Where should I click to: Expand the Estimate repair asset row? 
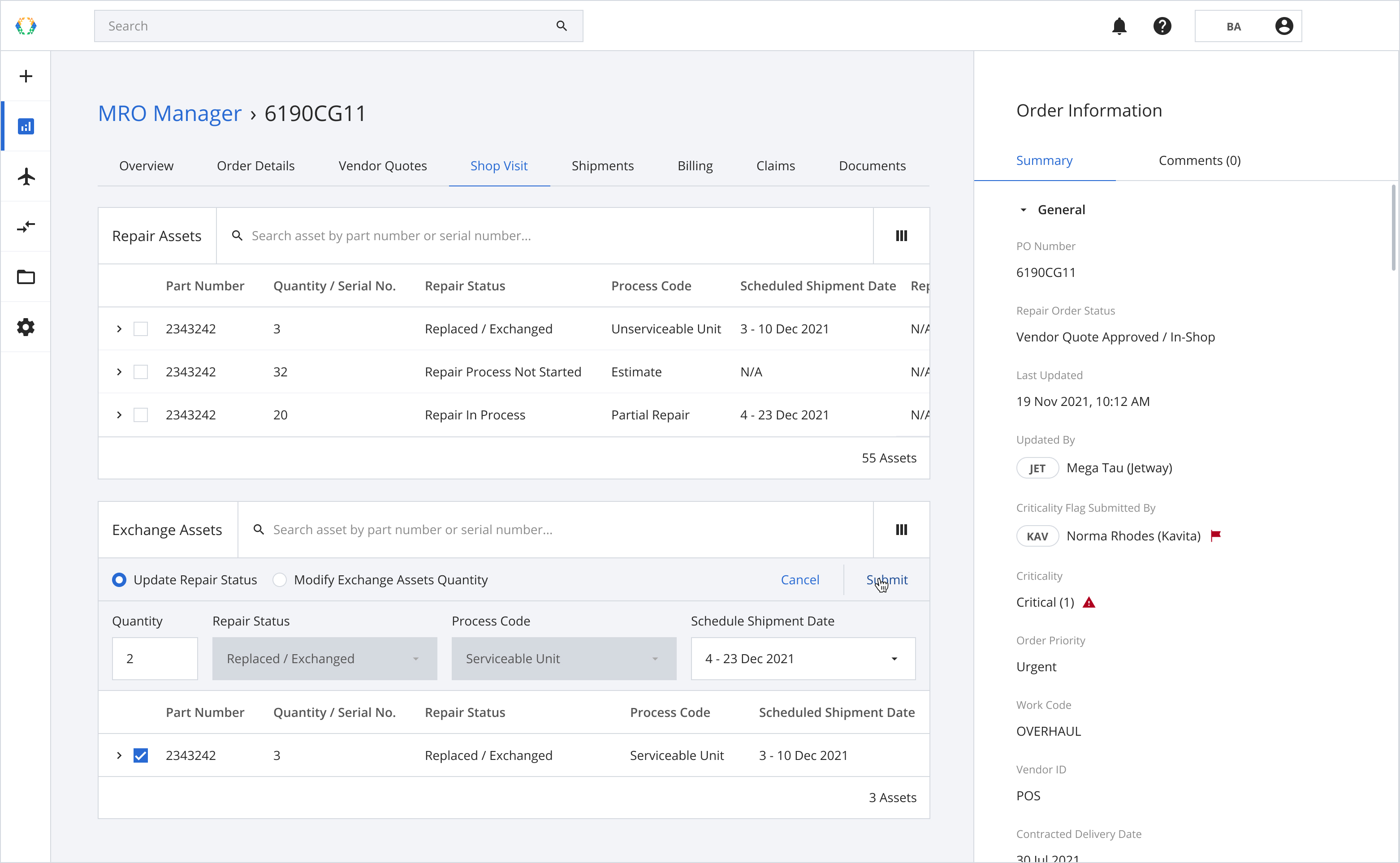click(119, 372)
